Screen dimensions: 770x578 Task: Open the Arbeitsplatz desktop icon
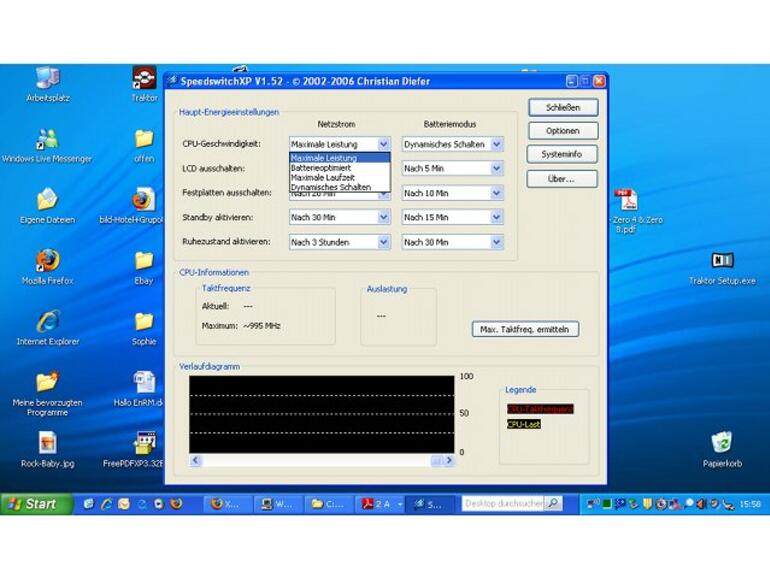(x=47, y=80)
